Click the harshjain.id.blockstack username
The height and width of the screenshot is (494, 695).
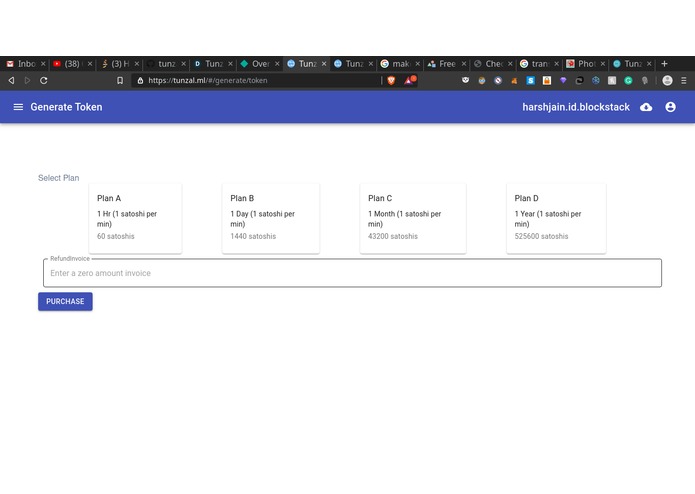(576, 107)
